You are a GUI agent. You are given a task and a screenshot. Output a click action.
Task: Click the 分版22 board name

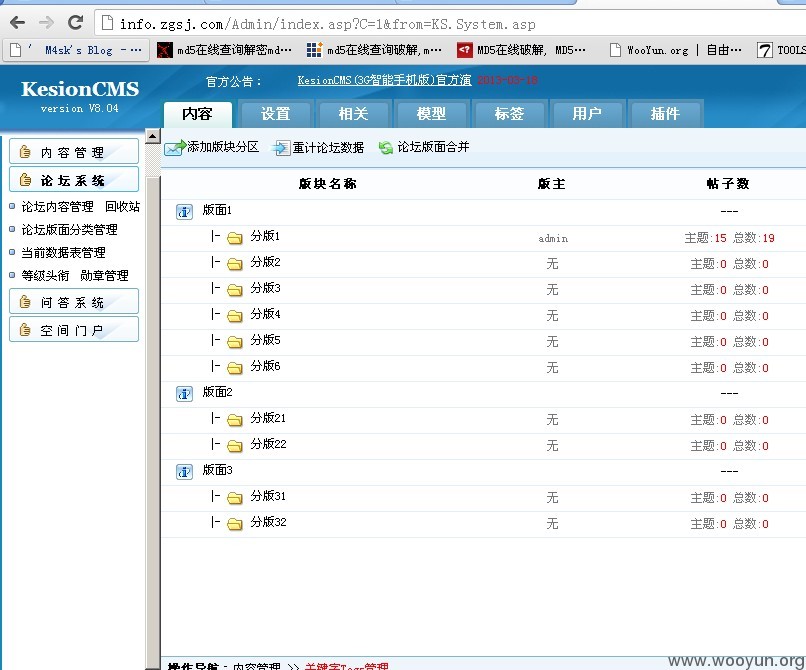[268, 444]
